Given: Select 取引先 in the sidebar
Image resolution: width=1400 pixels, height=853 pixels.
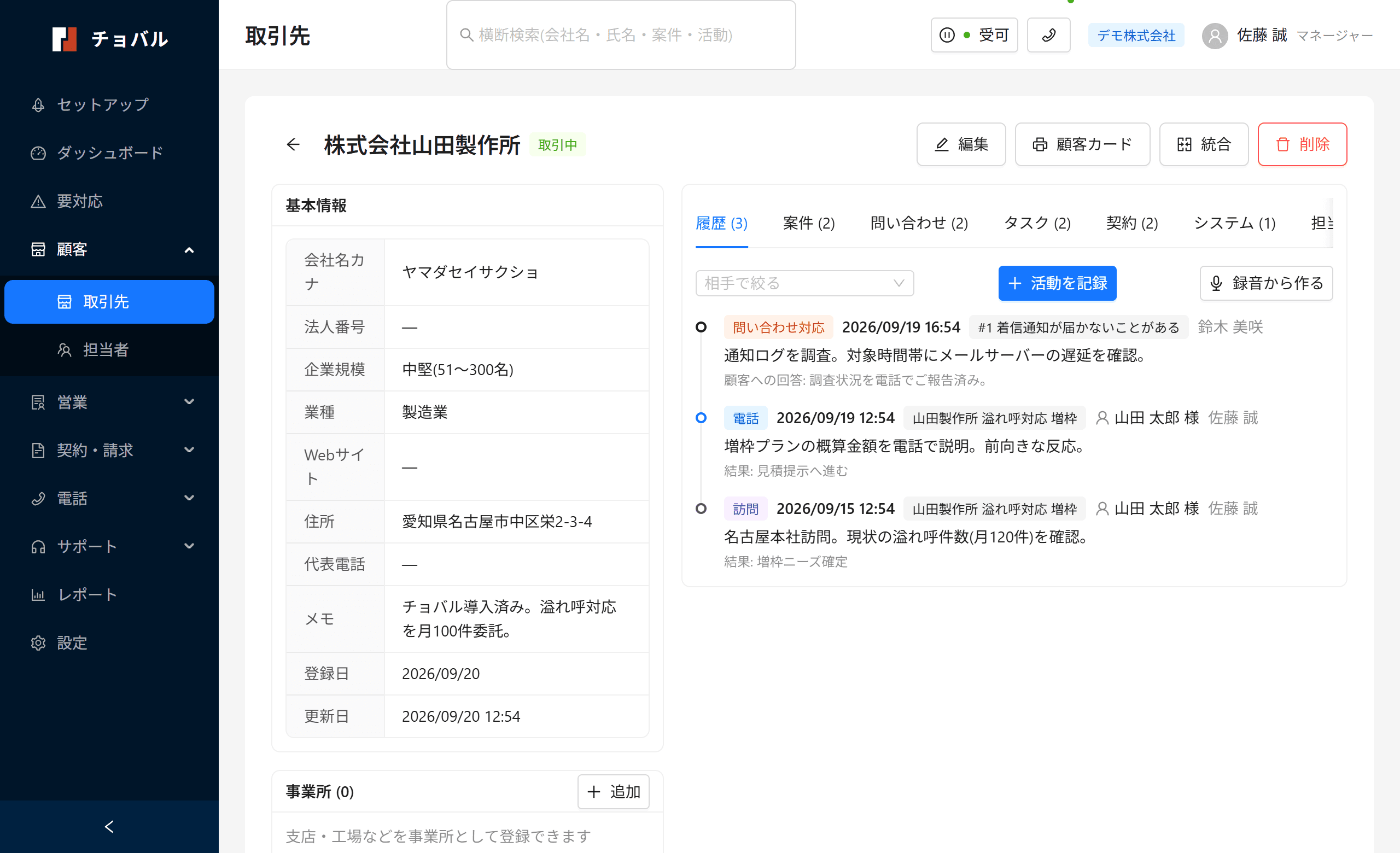Looking at the screenshot, I should [109, 302].
